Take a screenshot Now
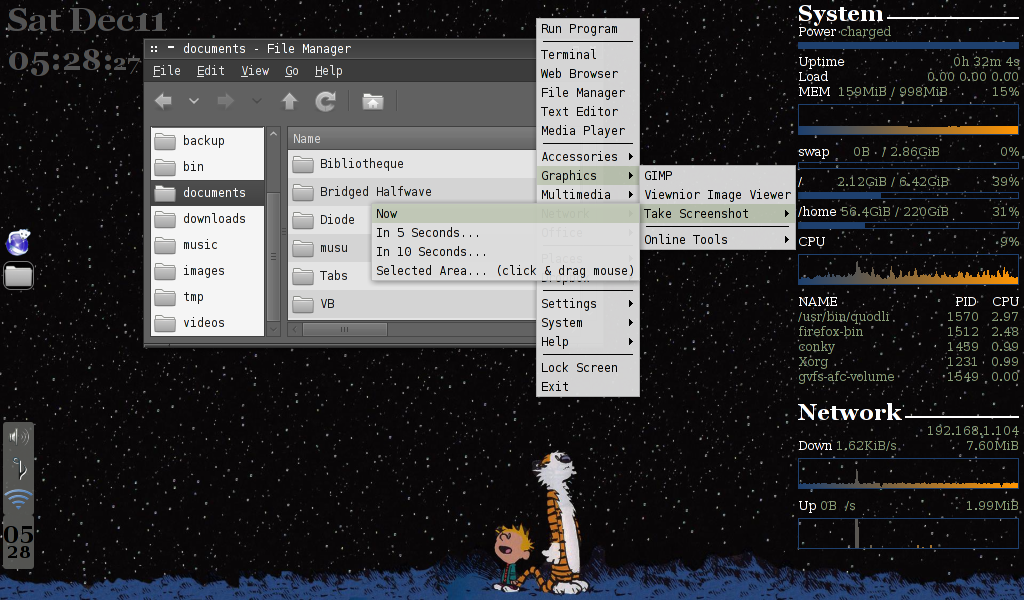 (x=505, y=213)
